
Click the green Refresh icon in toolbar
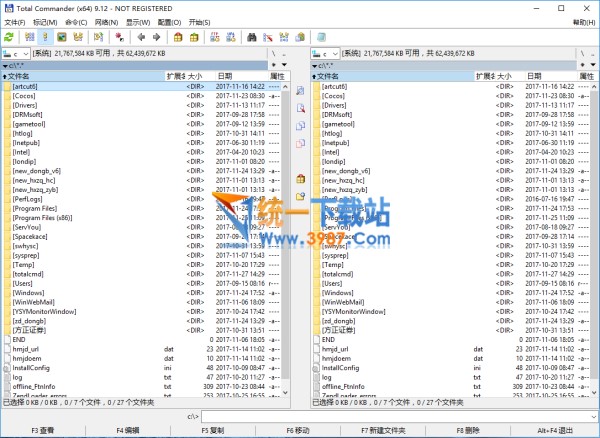[9, 37]
